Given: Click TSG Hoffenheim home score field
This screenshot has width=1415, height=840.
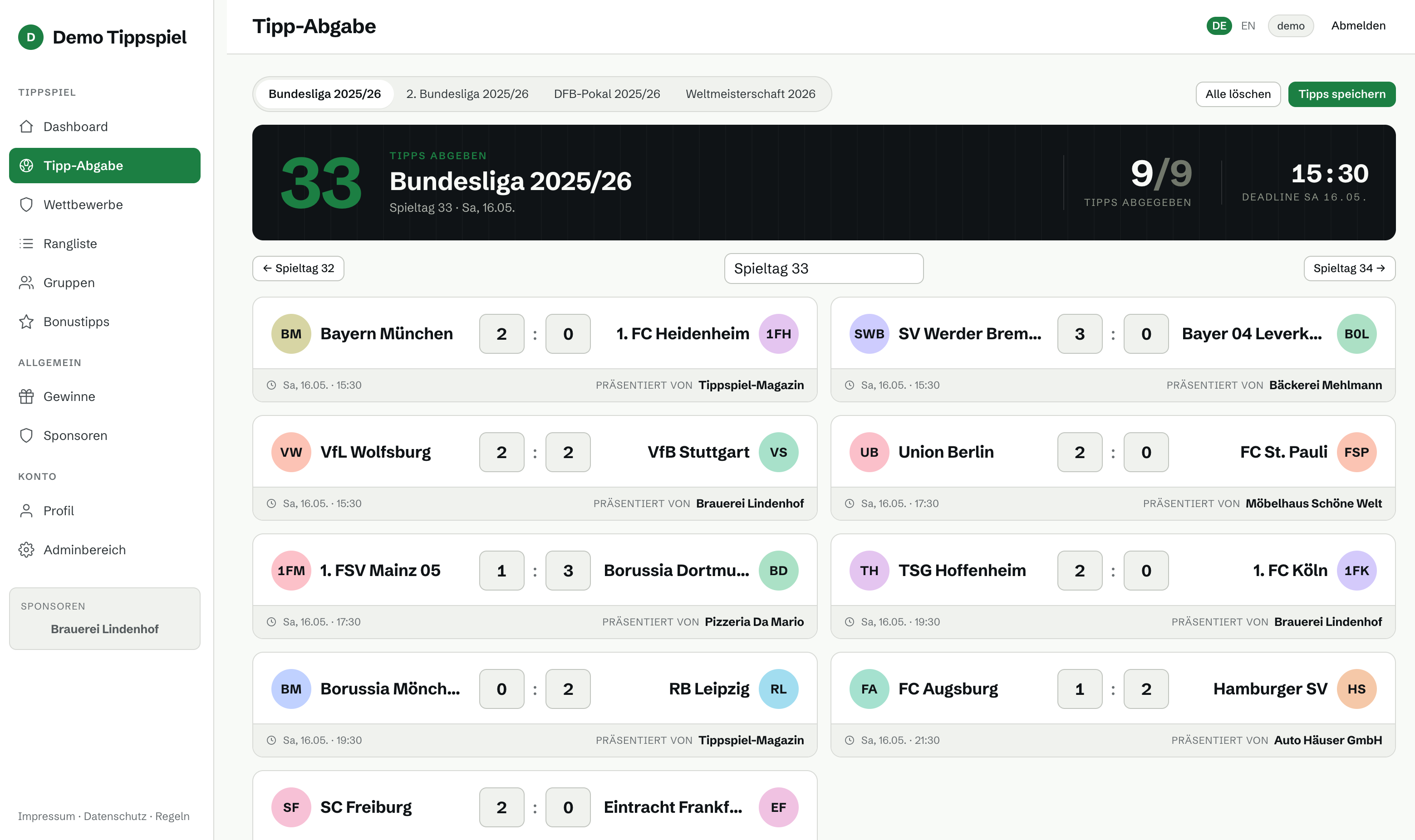Looking at the screenshot, I should click(1080, 571).
